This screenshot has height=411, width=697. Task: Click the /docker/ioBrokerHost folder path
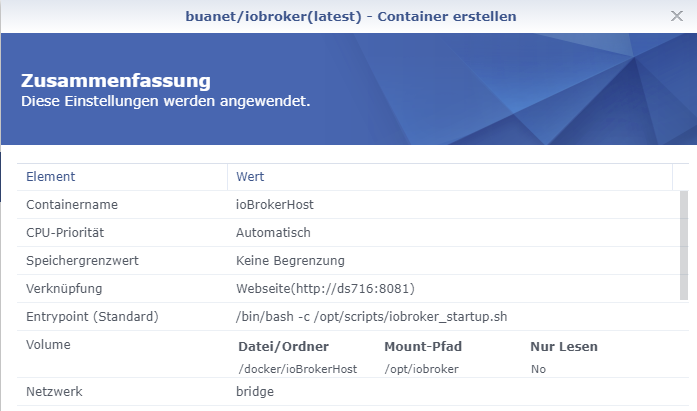click(298, 369)
